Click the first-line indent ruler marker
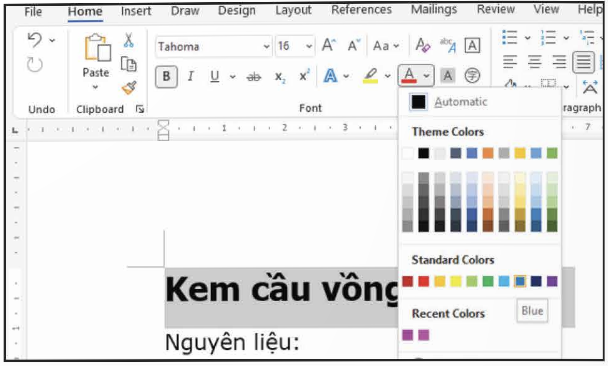The height and width of the screenshot is (366, 608). [x=164, y=124]
